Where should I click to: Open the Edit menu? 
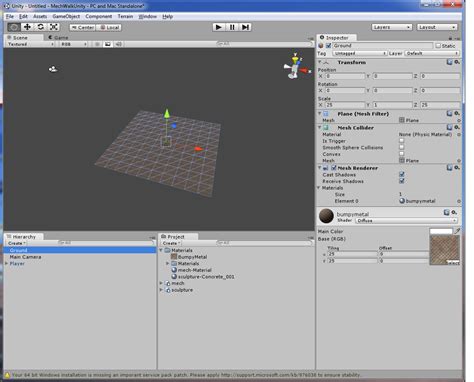point(23,16)
